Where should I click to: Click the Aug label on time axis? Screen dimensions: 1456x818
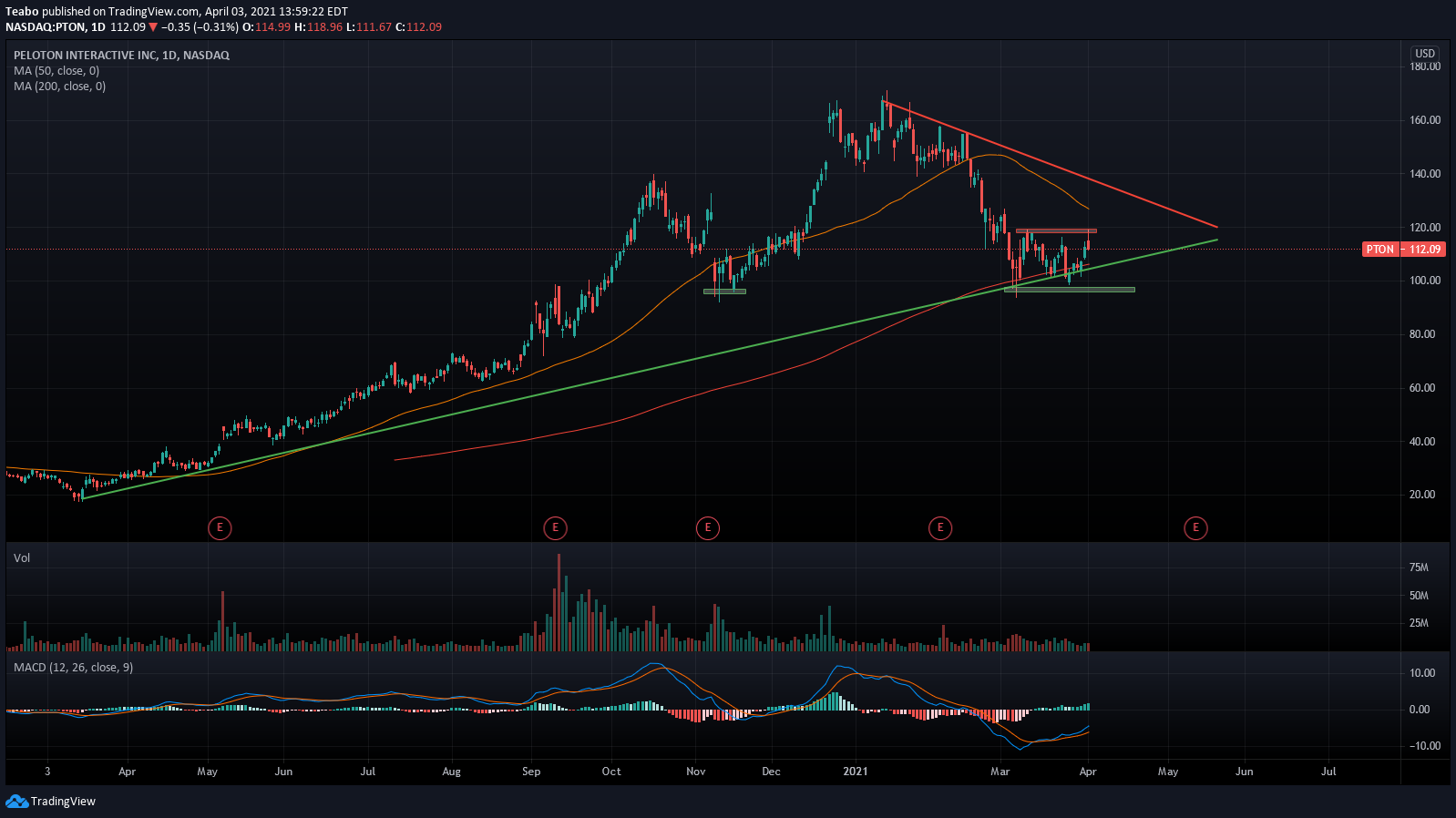(451, 772)
